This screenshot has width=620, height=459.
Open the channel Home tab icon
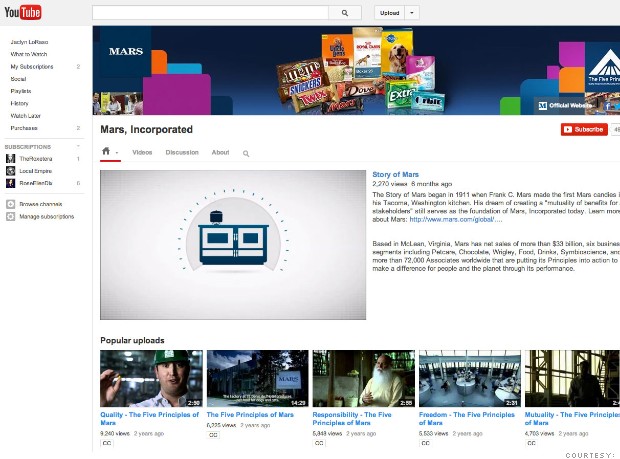tap(107, 152)
